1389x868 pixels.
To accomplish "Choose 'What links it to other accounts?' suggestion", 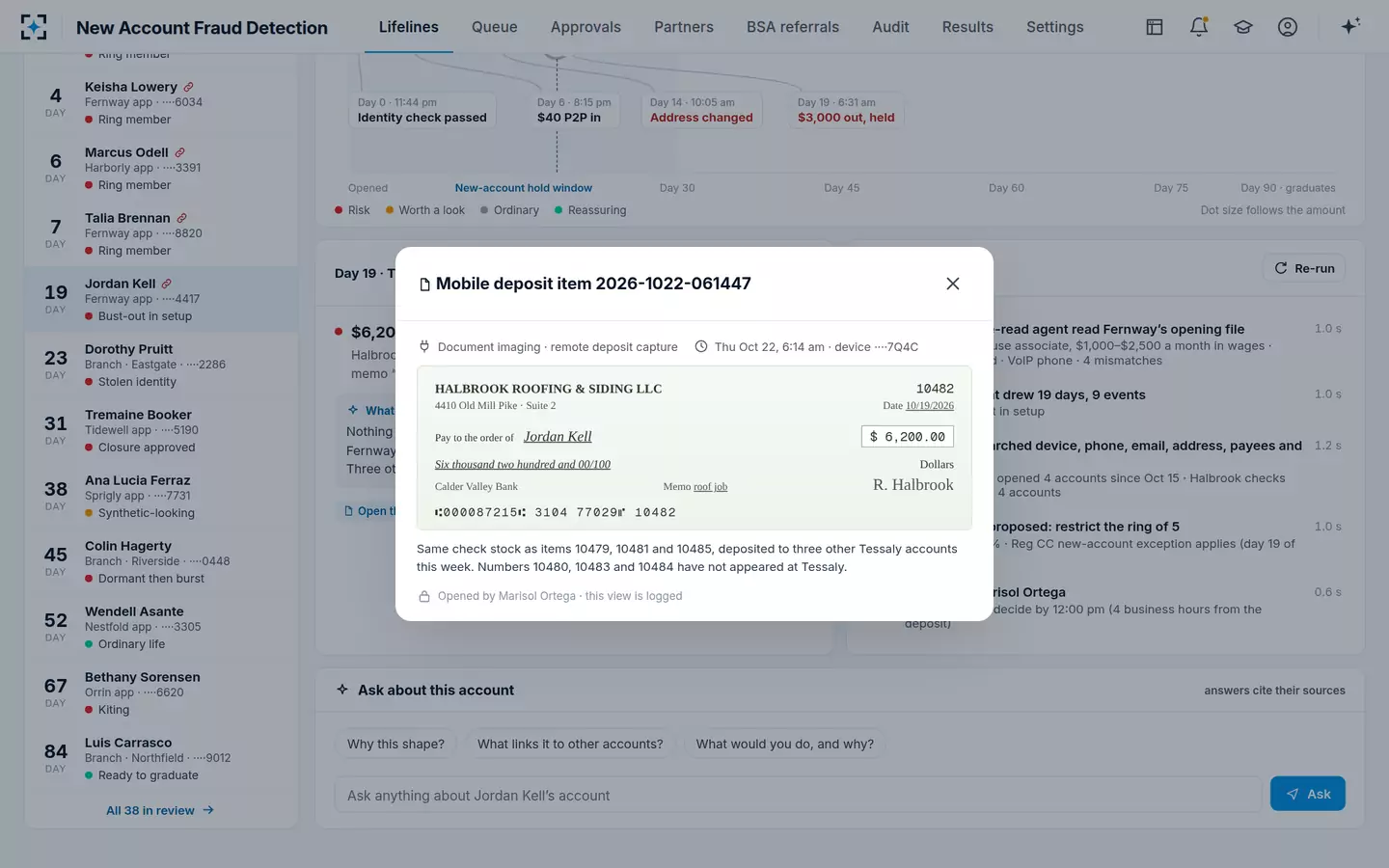I will tap(570, 744).
